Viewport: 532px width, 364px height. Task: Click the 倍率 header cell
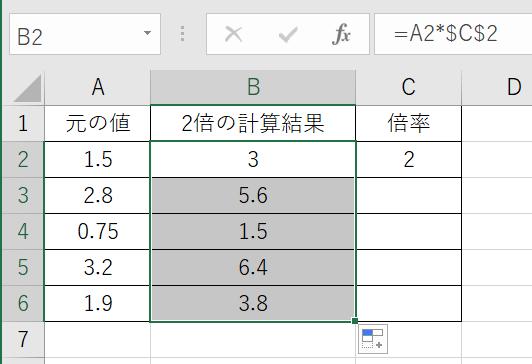409,123
